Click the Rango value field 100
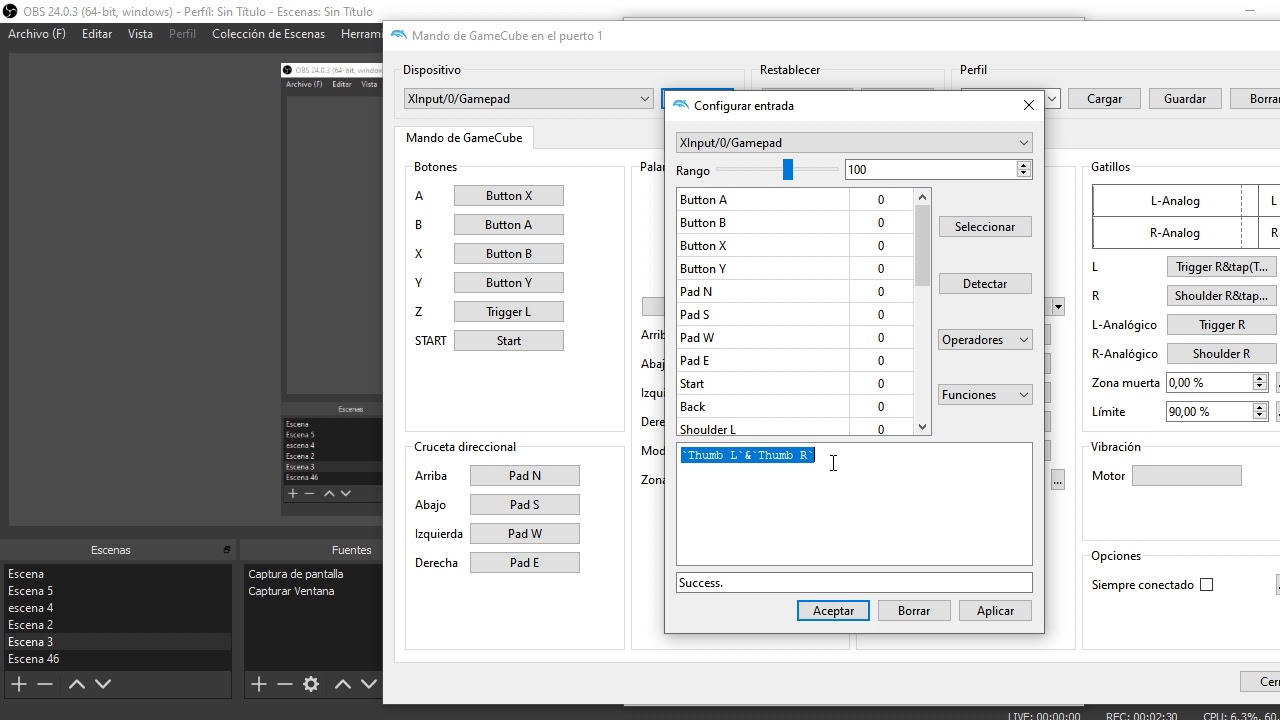 pyautogui.click(x=930, y=170)
